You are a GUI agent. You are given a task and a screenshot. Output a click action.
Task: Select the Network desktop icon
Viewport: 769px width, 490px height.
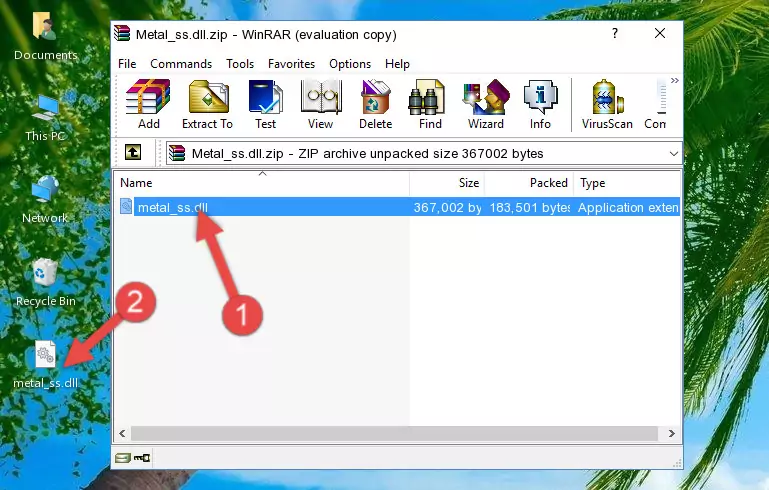tap(45, 200)
